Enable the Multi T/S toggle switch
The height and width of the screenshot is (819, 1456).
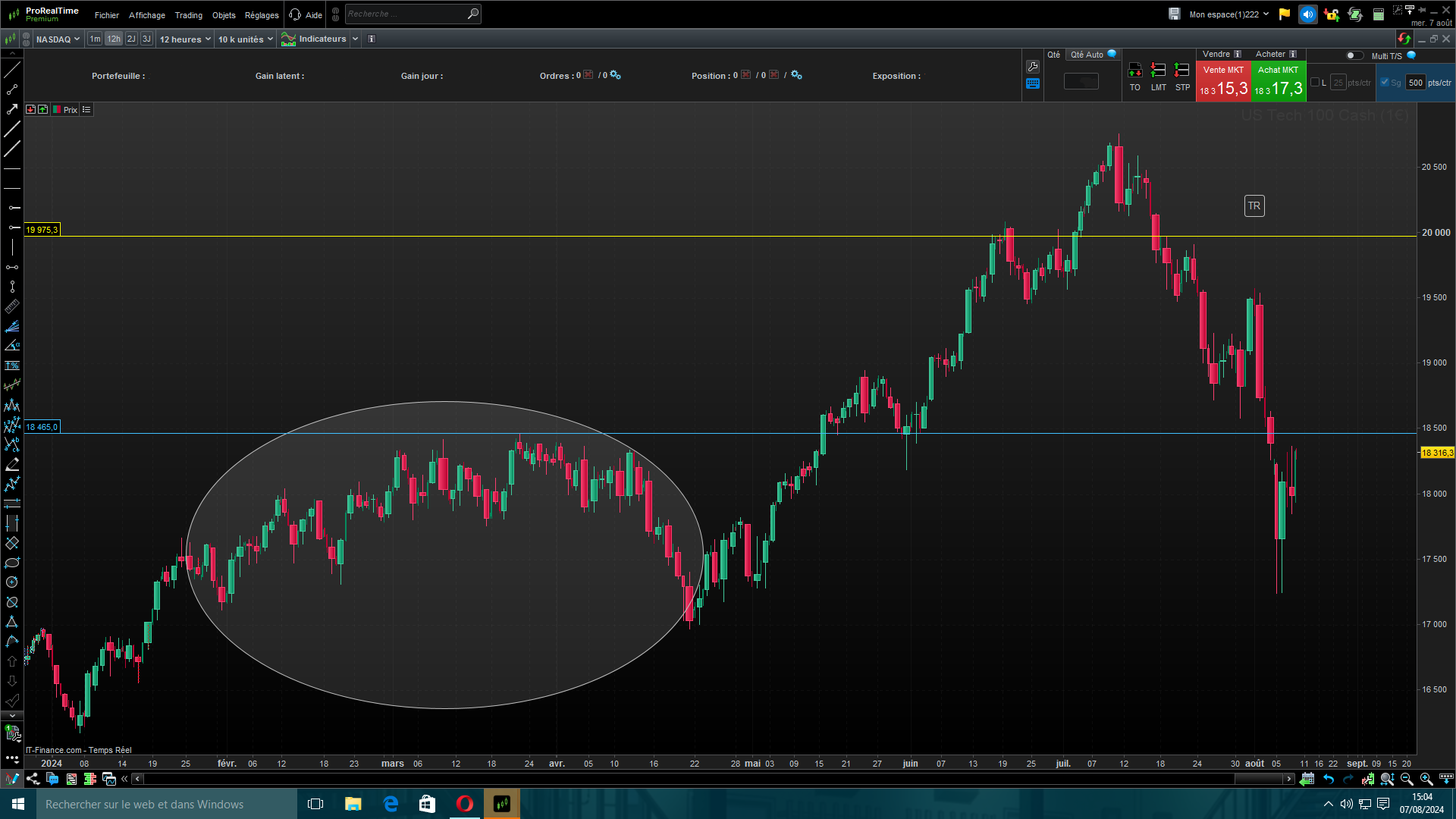(1354, 55)
